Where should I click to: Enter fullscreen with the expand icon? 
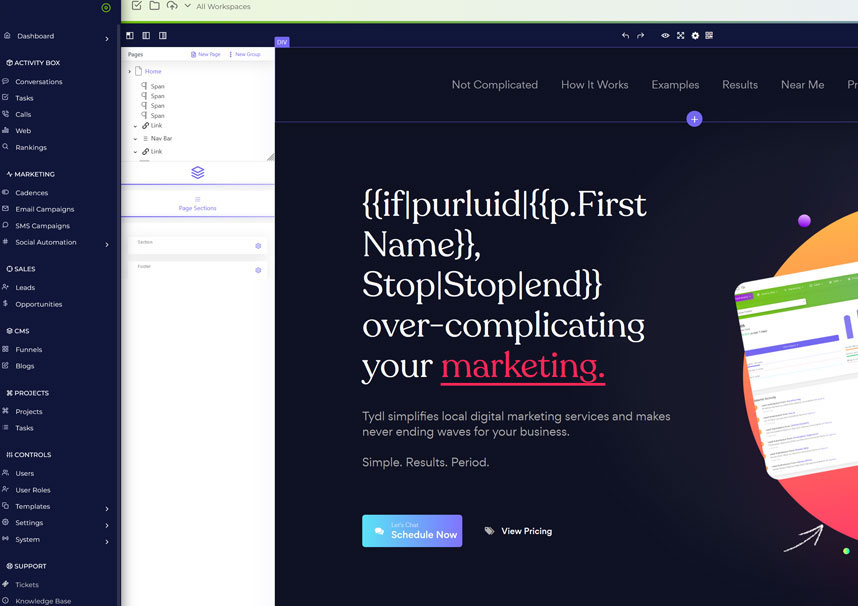click(x=681, y=36)
